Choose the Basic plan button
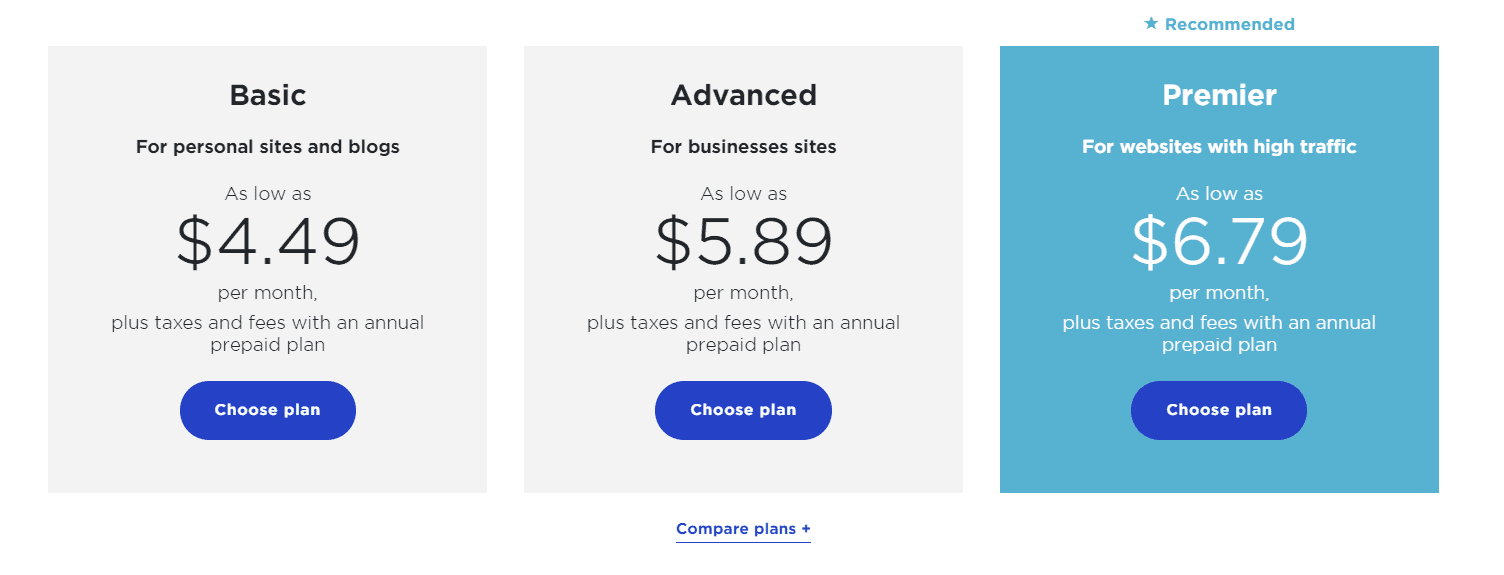This screenshot has width=1504, height=575. (267, 410)
